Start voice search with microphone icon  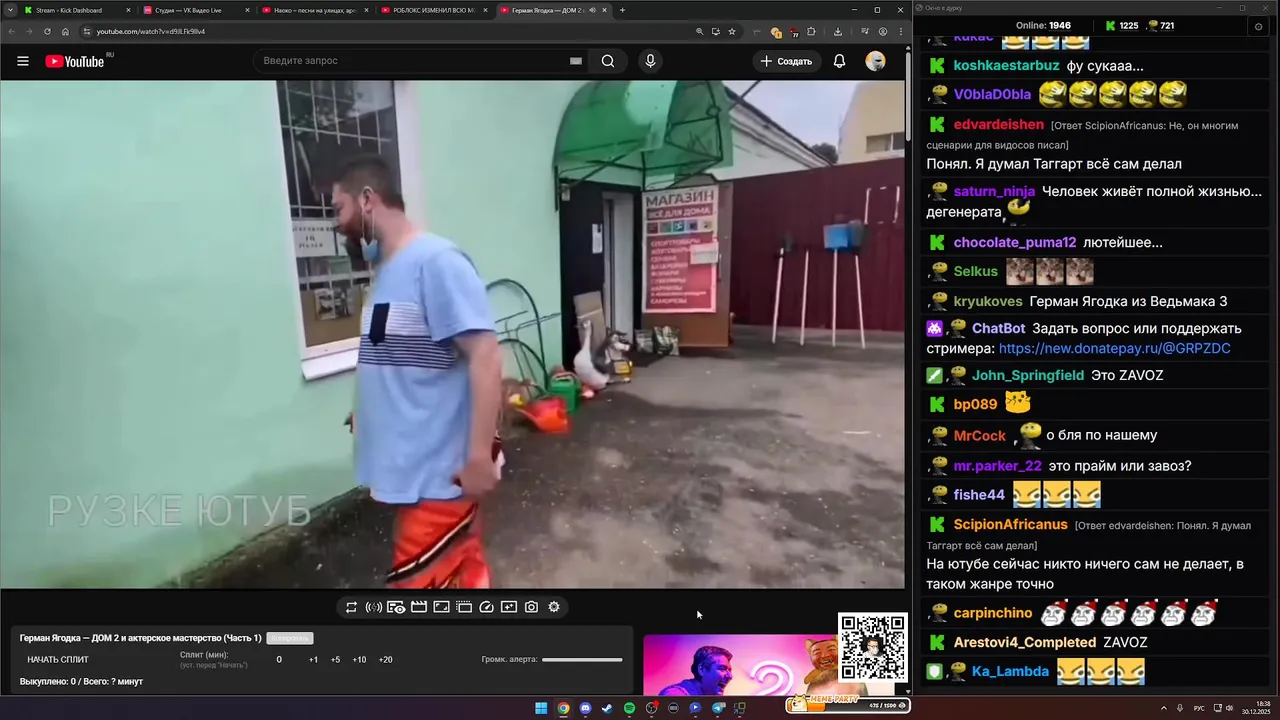point(650,61)
